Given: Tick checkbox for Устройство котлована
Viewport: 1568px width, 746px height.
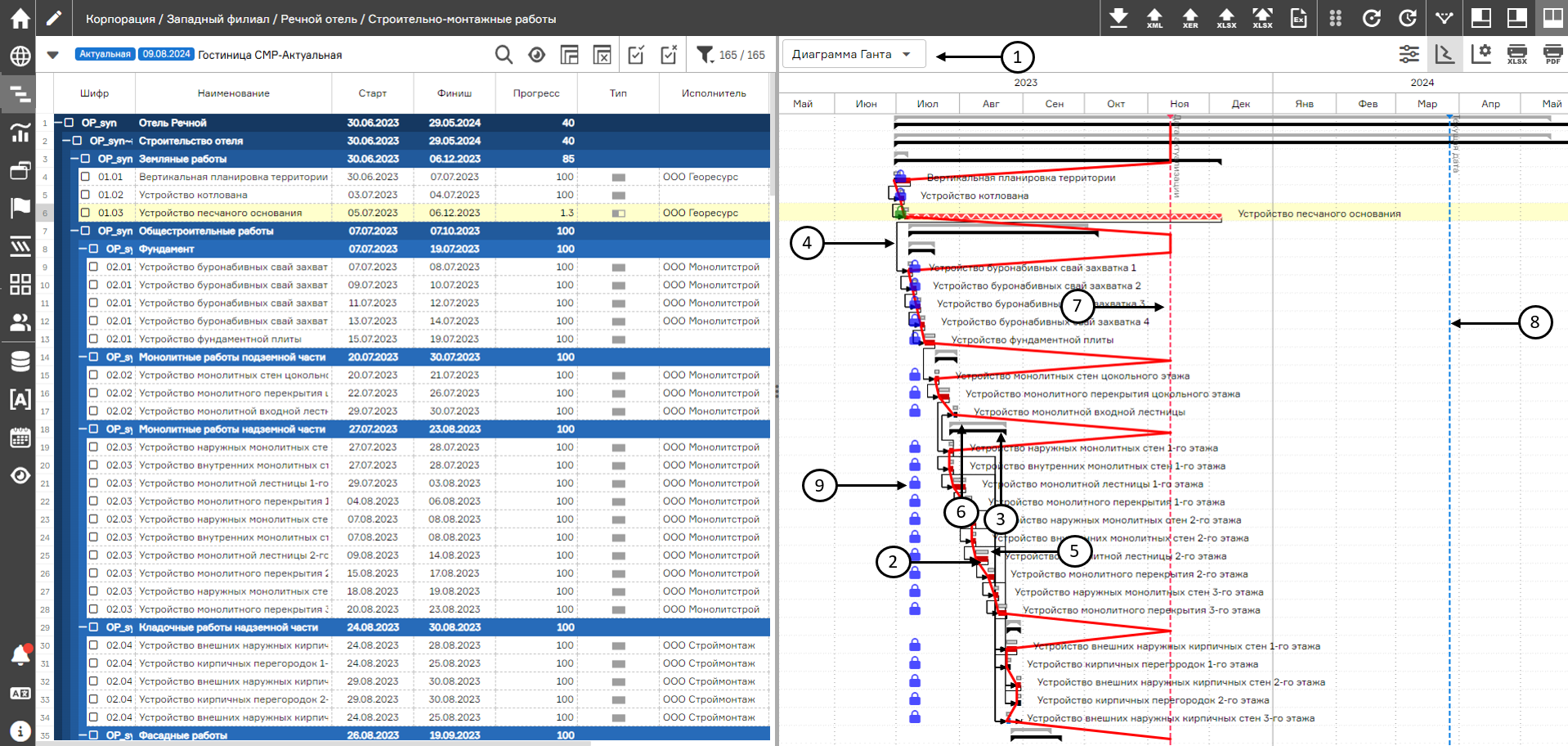Looking at the screenshot, I should (85, 195).
